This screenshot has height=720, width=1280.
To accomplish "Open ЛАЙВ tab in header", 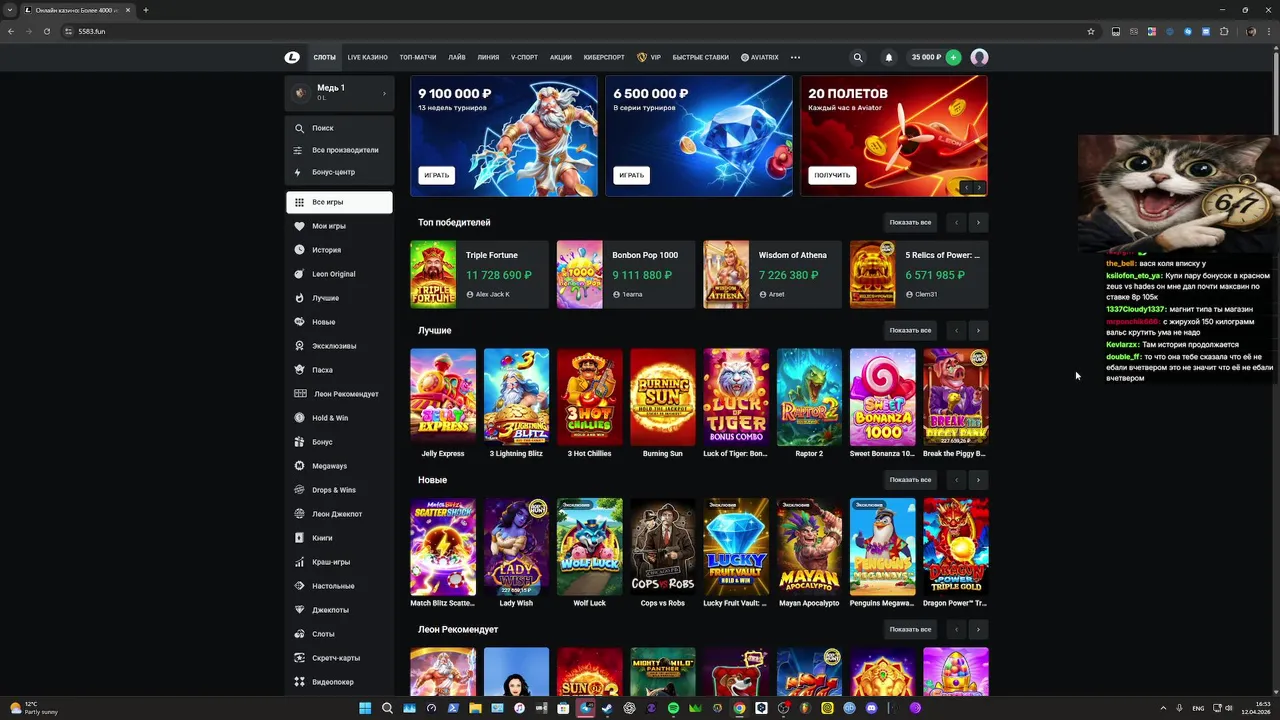I will pyautogui.click(x=457, y=57).
